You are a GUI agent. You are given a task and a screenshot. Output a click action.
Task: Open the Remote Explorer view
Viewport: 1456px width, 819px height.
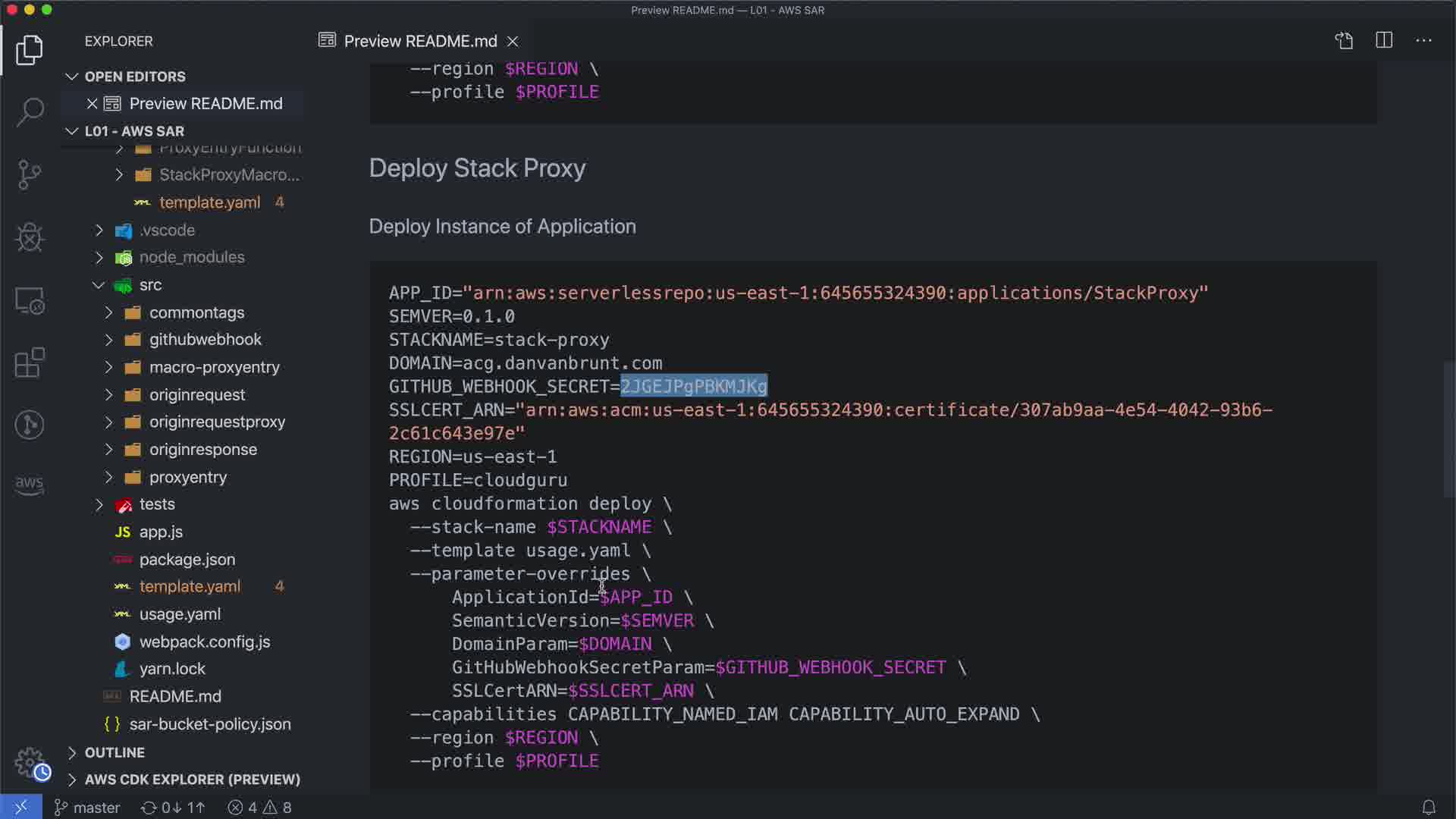[30, 301]
